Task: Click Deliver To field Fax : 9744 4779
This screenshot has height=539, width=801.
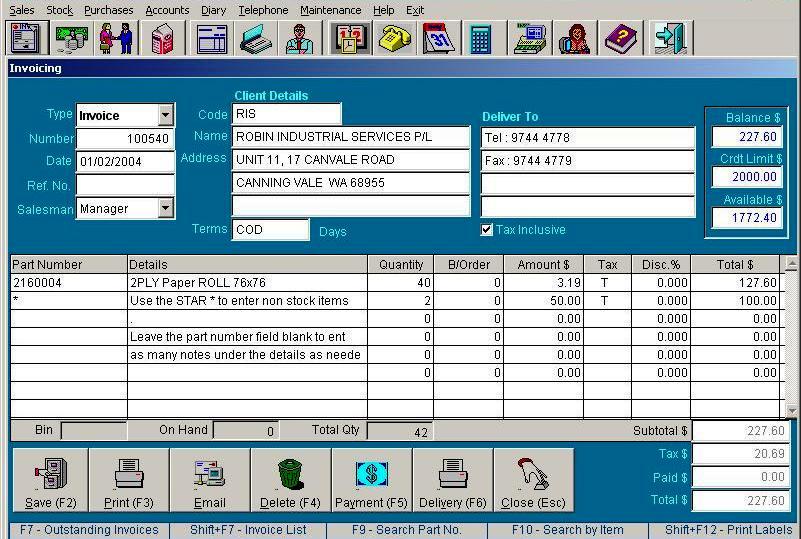Action: [x=587, y=160]
